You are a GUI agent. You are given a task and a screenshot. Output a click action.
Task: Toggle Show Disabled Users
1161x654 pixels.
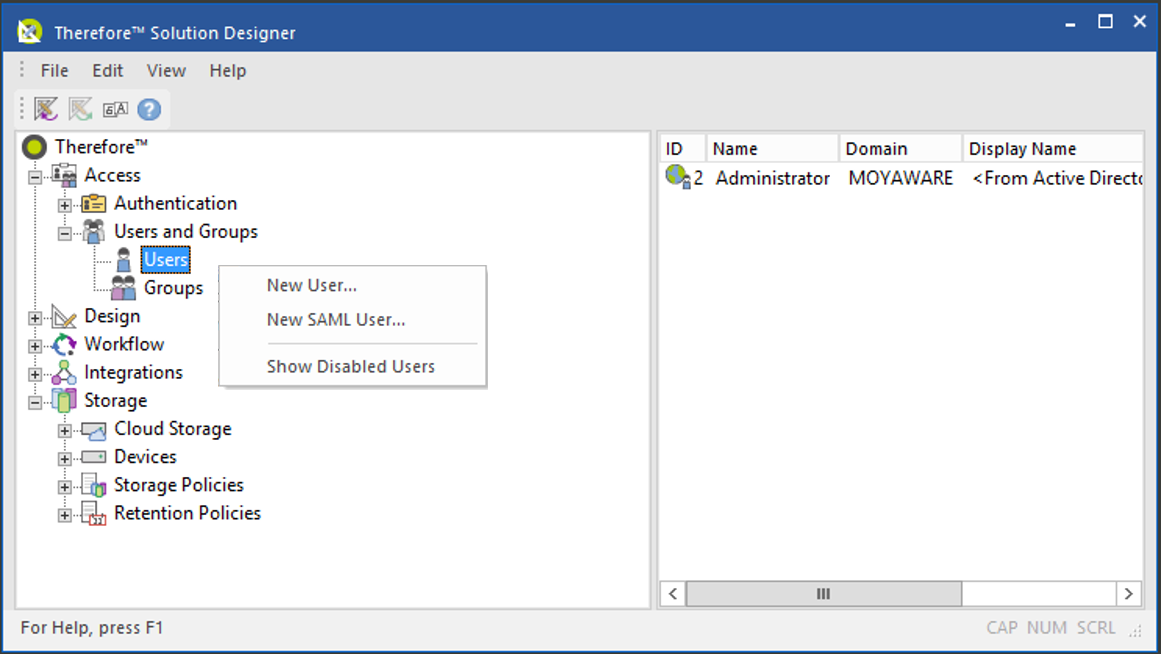(x=350, y=366)
